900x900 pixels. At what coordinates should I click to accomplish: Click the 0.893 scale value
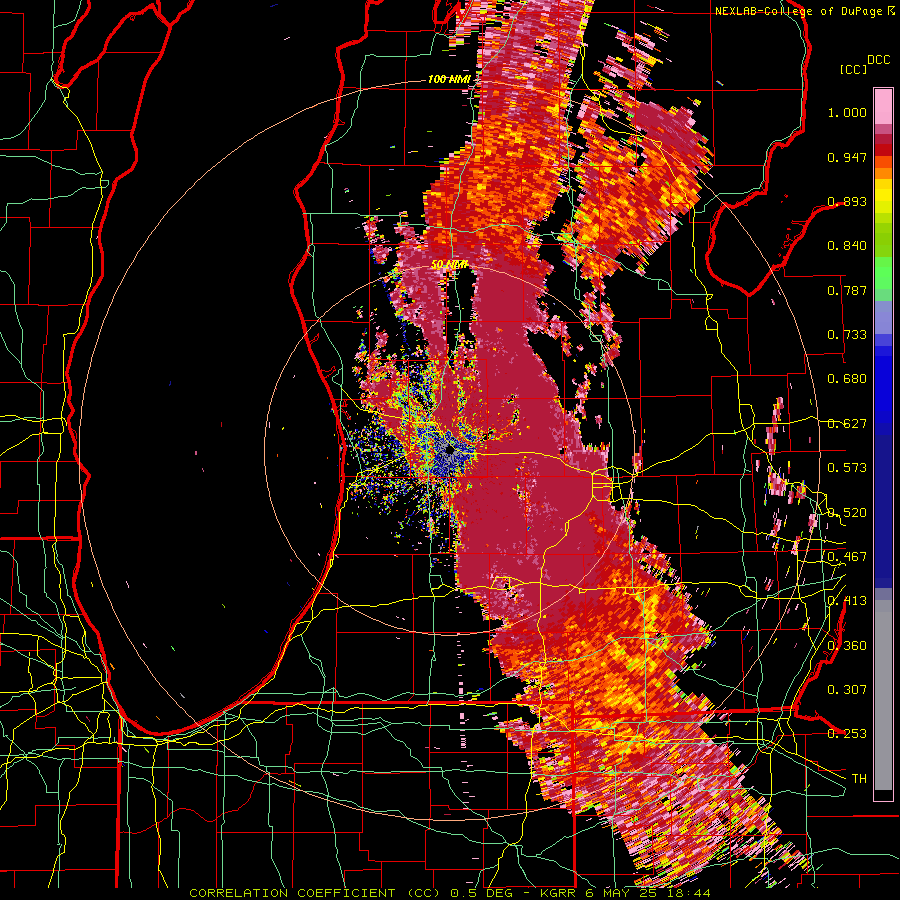847,201
